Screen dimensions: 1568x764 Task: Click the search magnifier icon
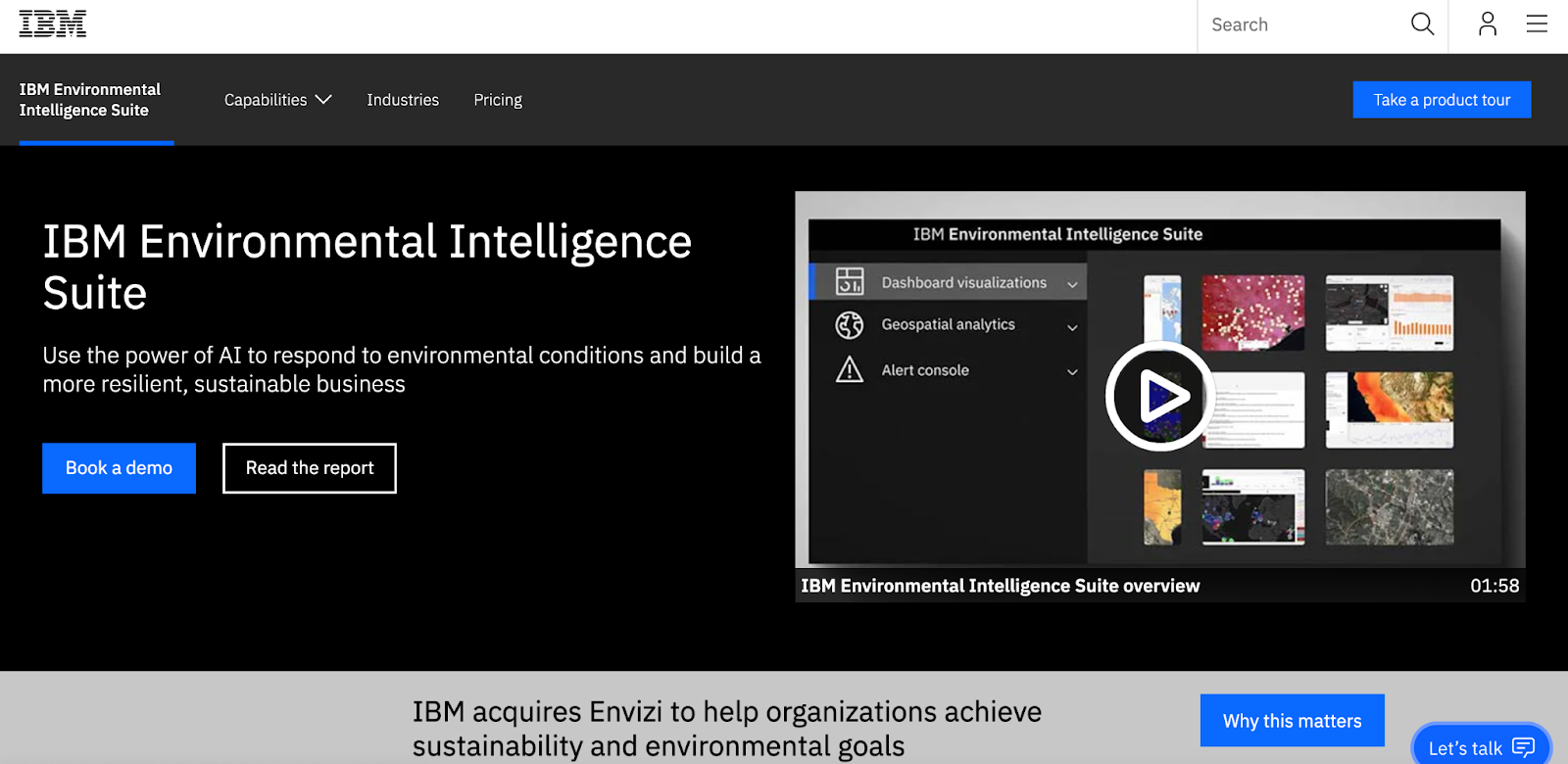click(x=1422, y=24)
